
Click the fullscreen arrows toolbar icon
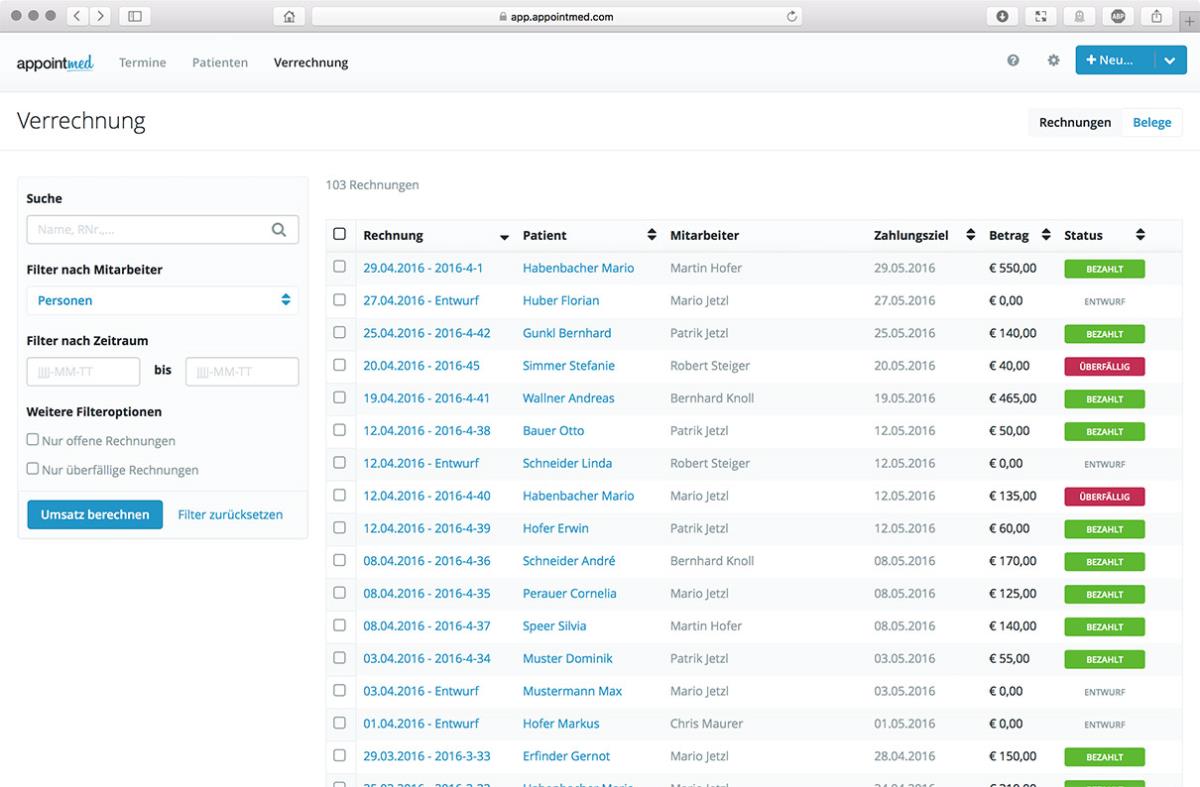point(1041,16)
